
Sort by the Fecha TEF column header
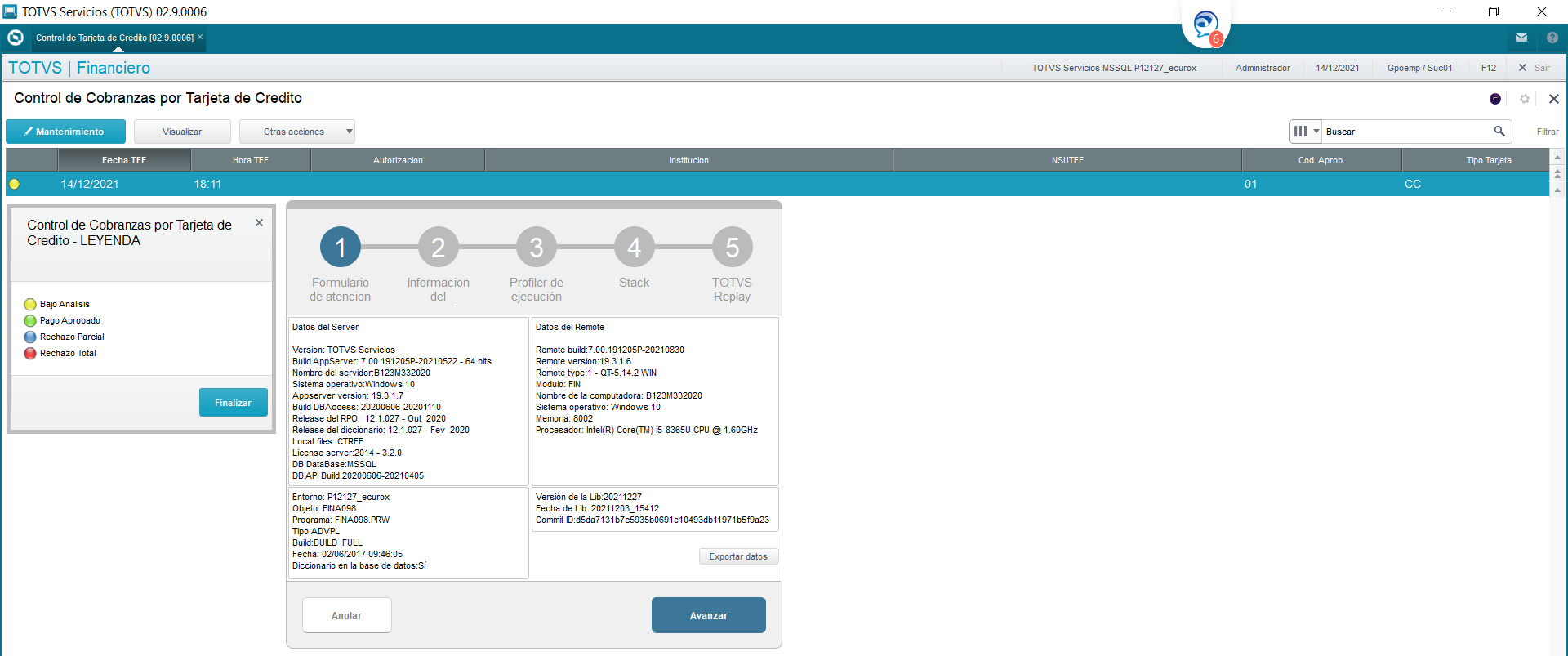tap(123, 160)
